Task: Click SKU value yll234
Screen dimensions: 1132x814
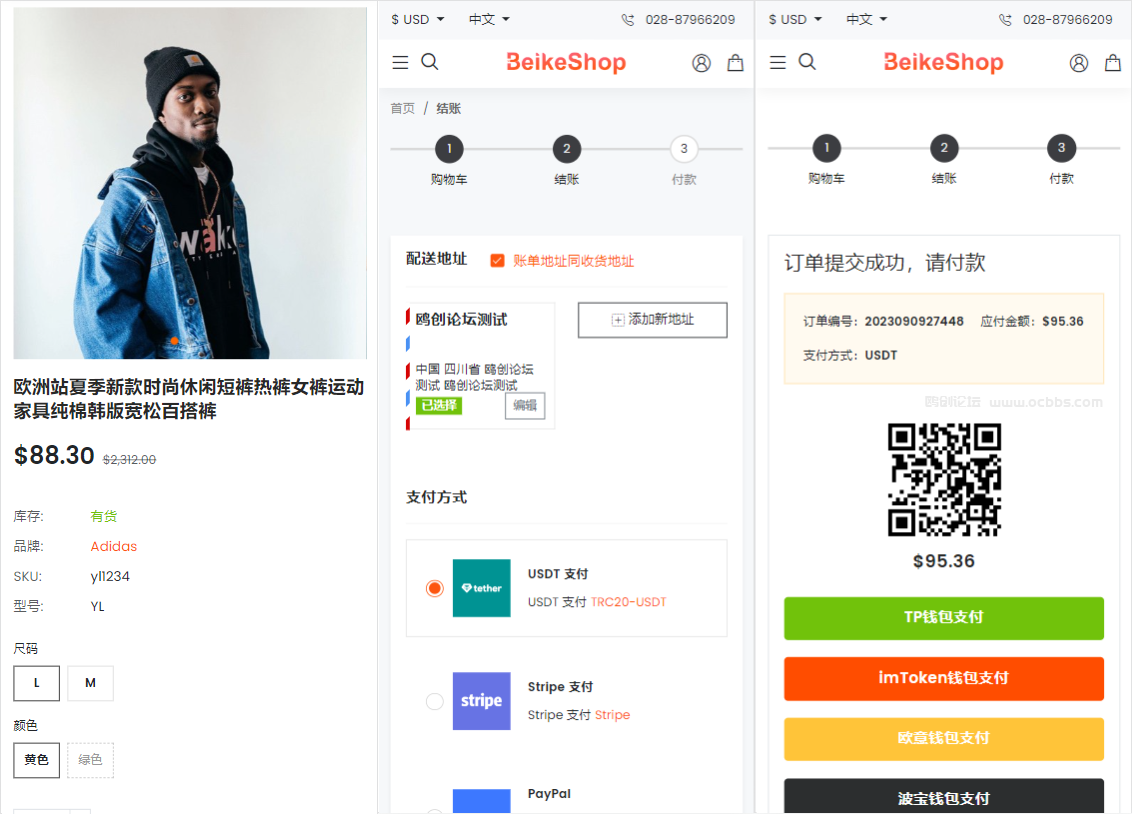Action: point(110,577)
